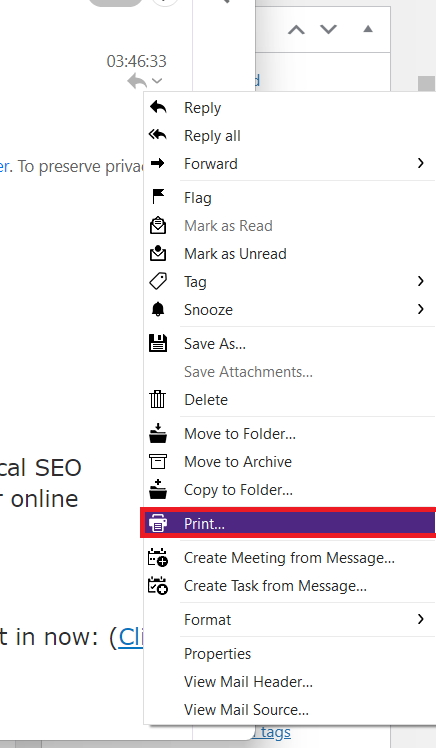Click the Save As floppy disk icon
This screenshot has height=748, width=436.
coord(158,343)
